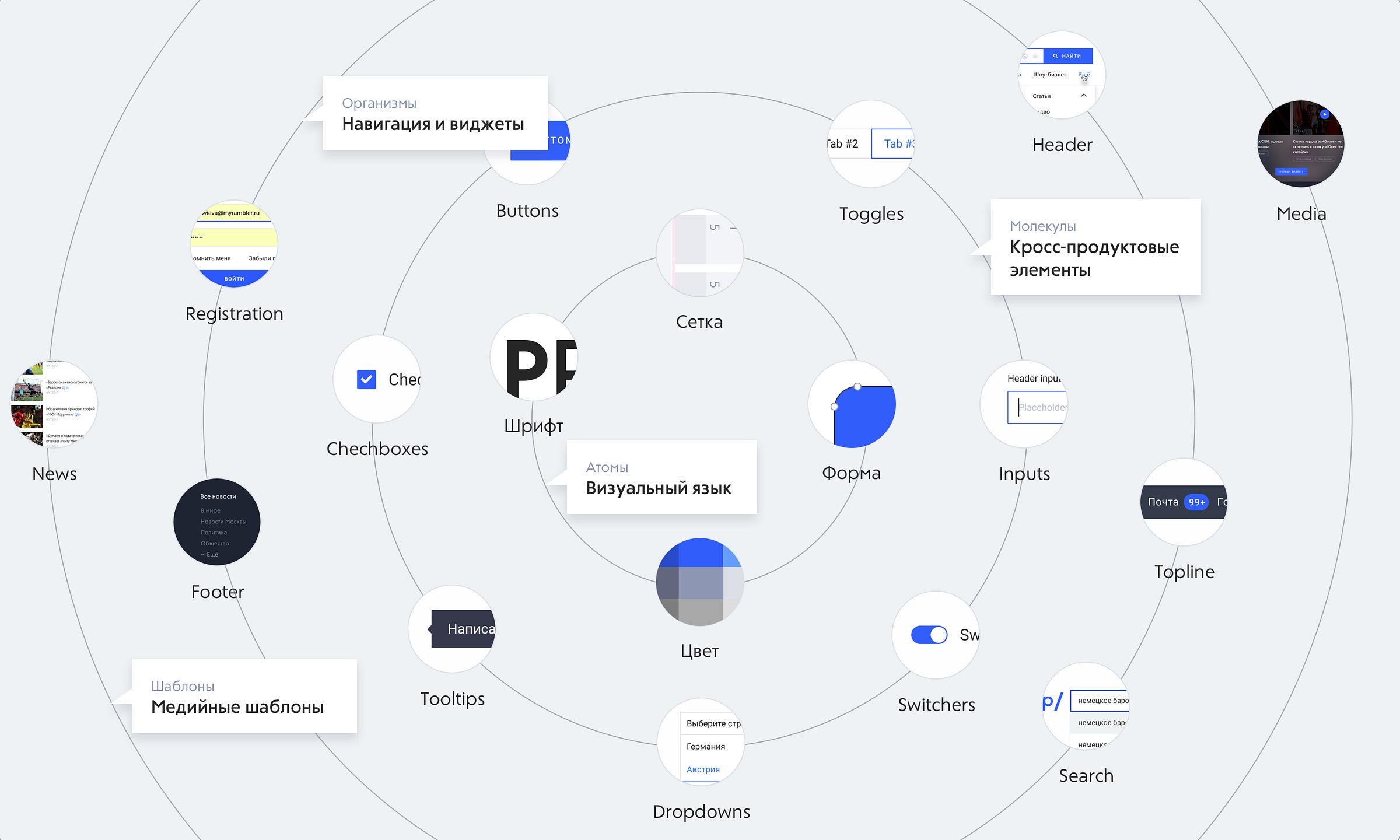The height and width of the screenshot is (840, 1400).
Task: Click the 'Topline' label
Action: (x=1184, y=572)
